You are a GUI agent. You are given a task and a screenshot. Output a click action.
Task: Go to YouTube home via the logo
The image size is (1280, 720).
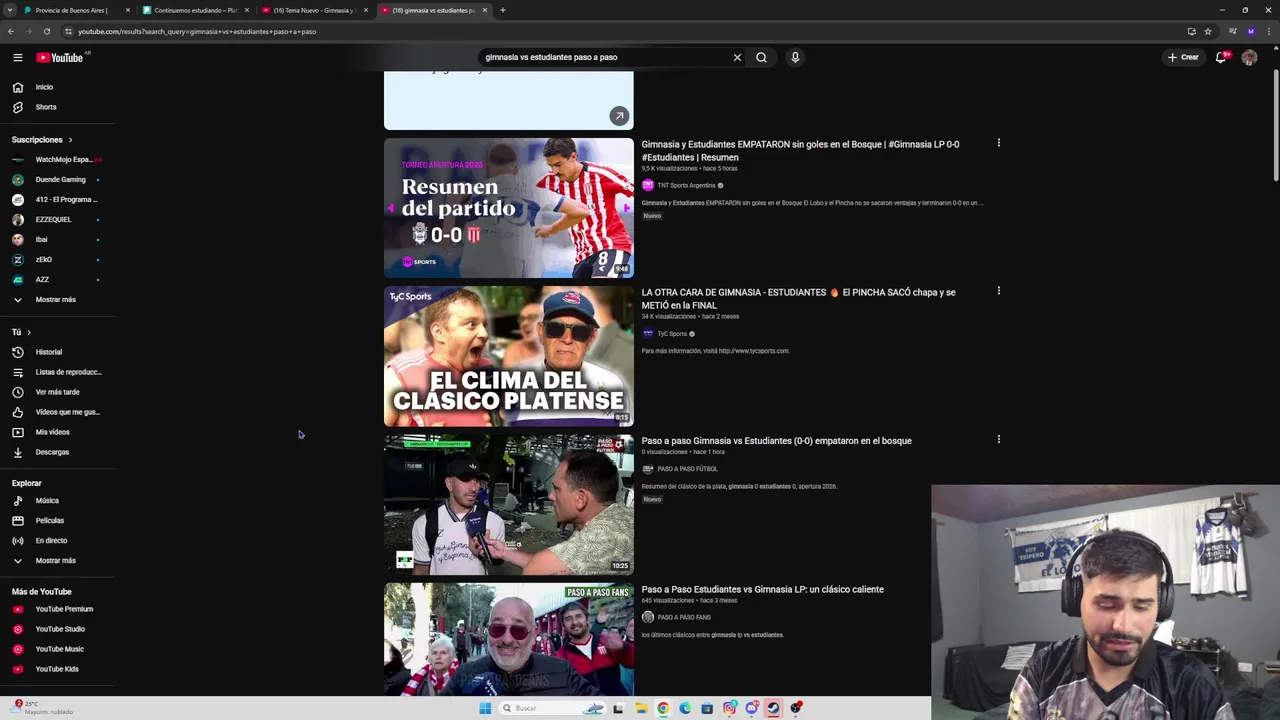[60, 57]
